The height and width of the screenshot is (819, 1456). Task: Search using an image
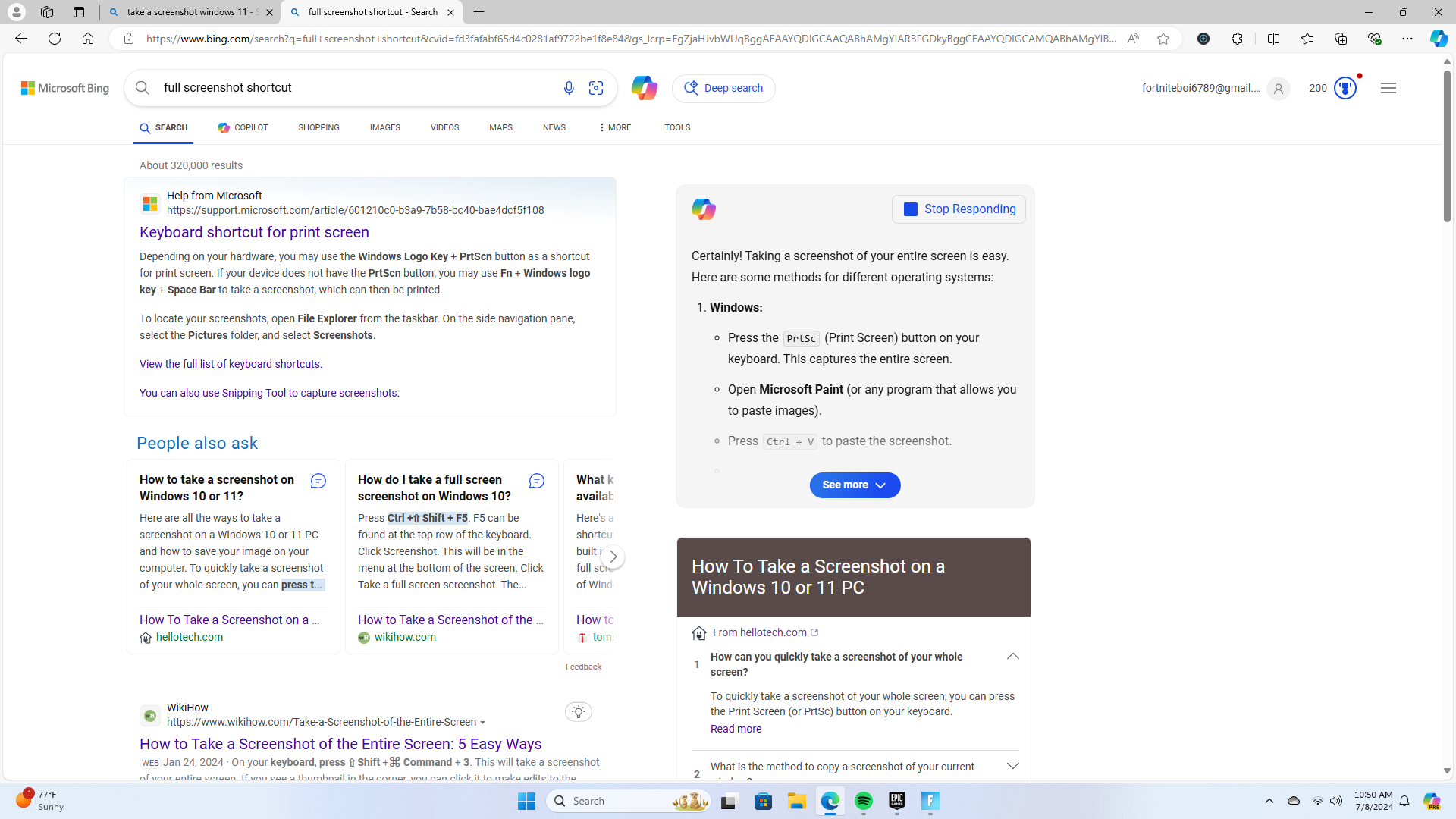pyautogui.click(x=596, y=88)
